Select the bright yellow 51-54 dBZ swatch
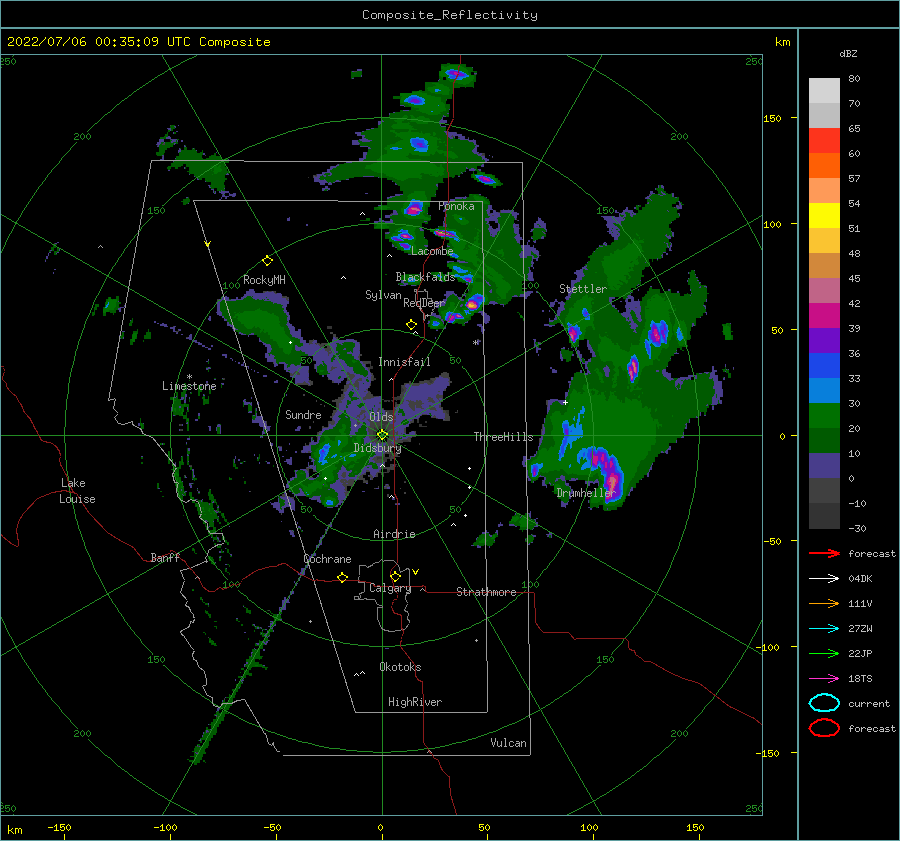900x841 pixels. [x=824, y=216]
